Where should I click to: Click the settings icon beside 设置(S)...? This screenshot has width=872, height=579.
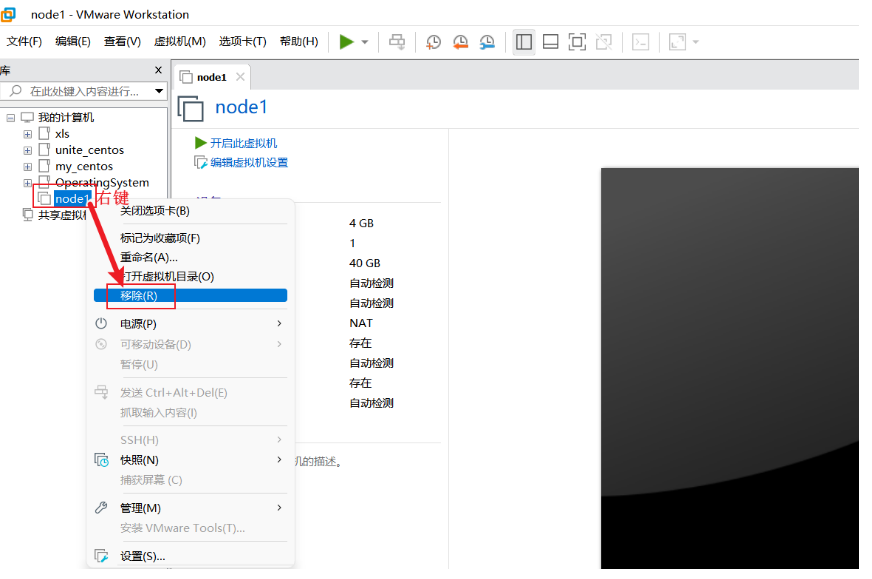[x=101, y=556]
